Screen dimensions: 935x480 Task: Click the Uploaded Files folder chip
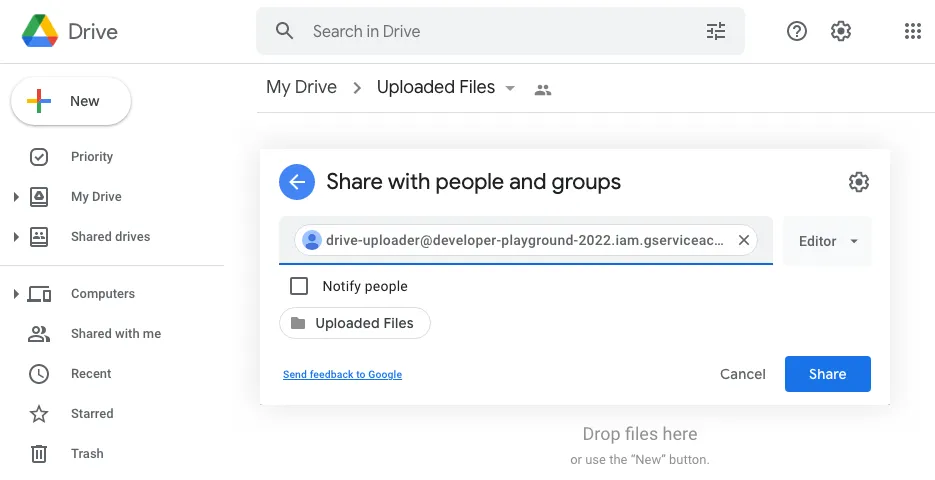355,323
